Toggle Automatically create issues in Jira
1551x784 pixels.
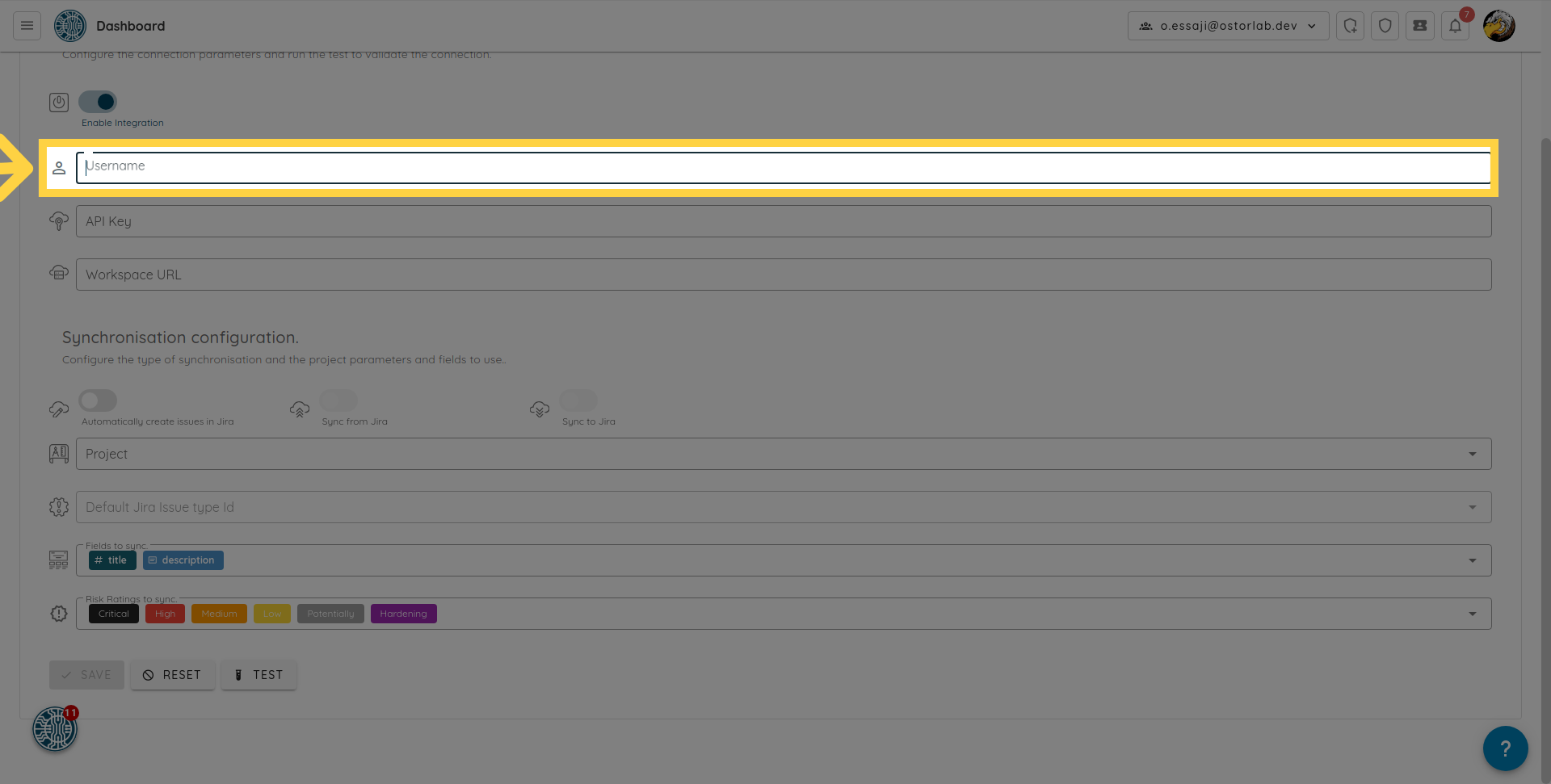click(x=98, y=400)
